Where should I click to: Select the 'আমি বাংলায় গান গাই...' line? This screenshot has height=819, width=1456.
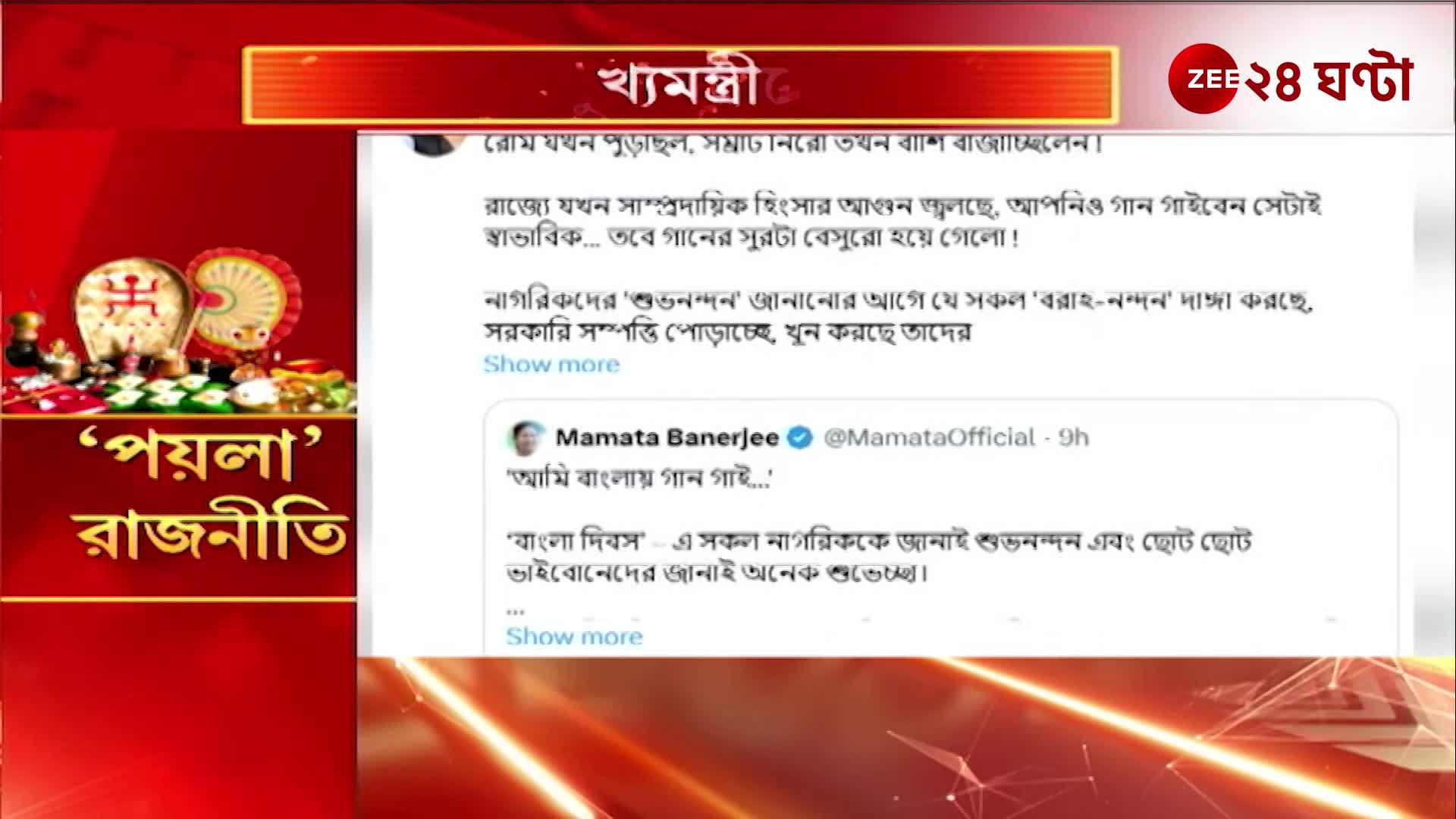tap(639, 479)
